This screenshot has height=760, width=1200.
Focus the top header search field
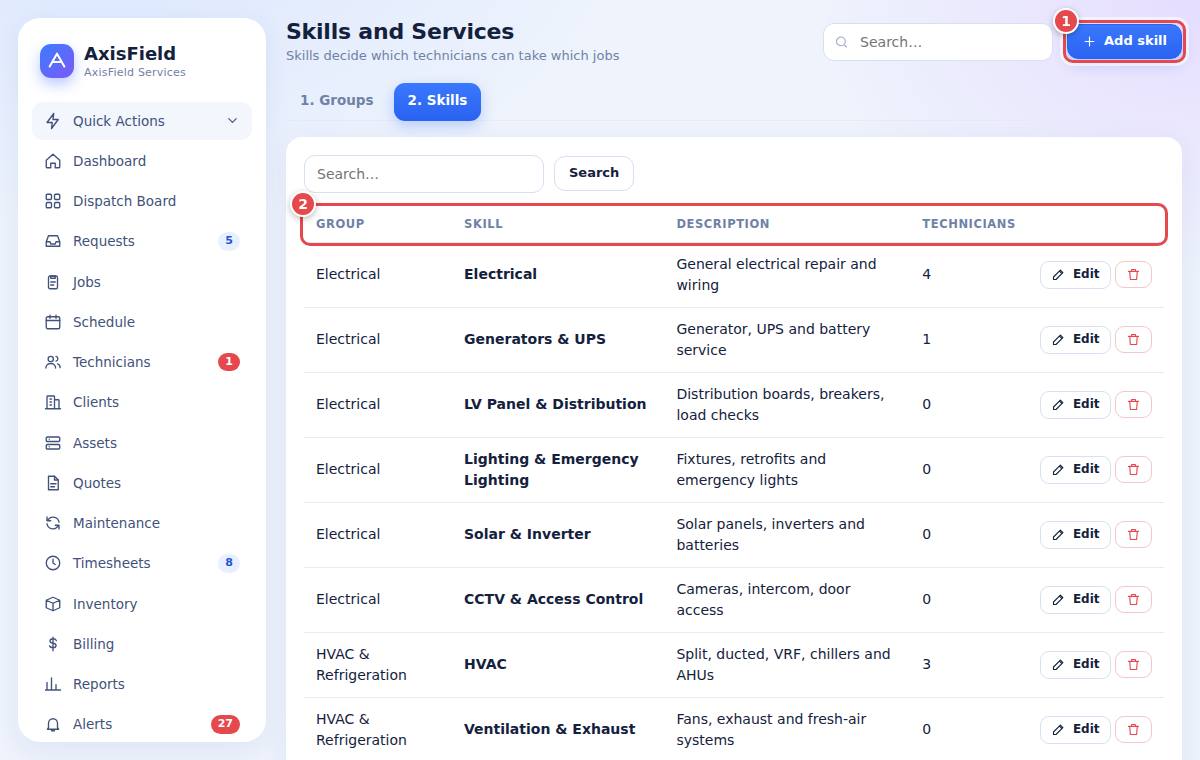point(938,42)
